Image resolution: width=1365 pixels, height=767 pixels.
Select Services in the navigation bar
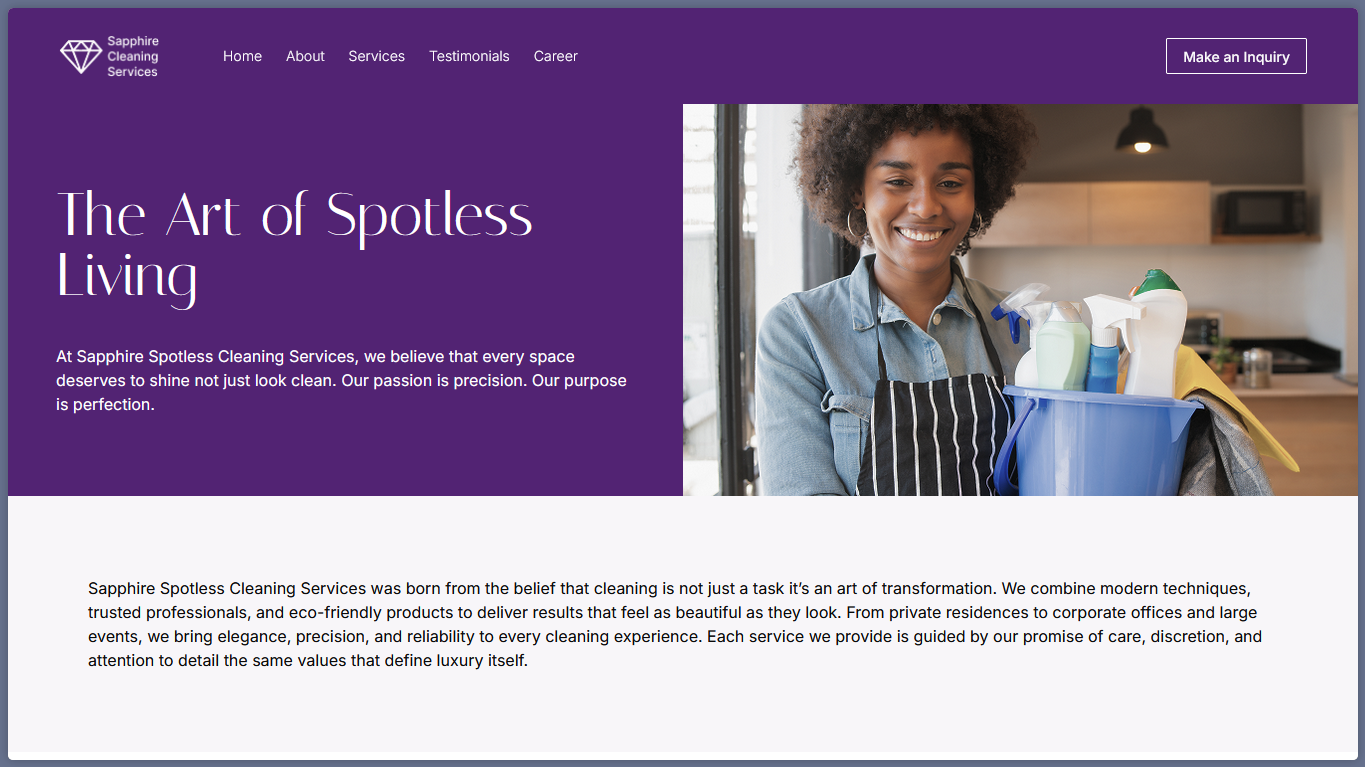(376, 56)
